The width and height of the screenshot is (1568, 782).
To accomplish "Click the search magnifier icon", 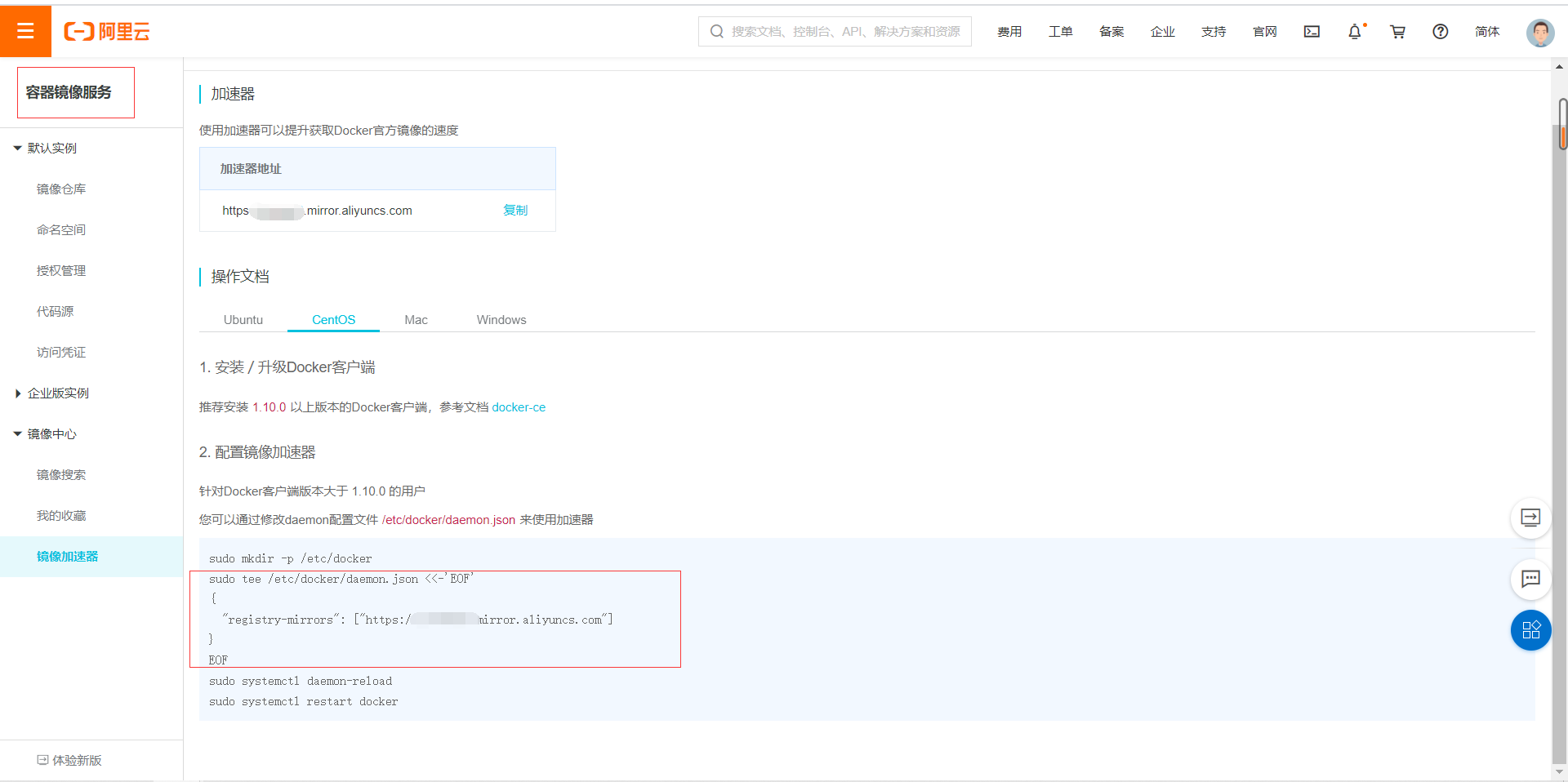I will (x=717, y=32).
